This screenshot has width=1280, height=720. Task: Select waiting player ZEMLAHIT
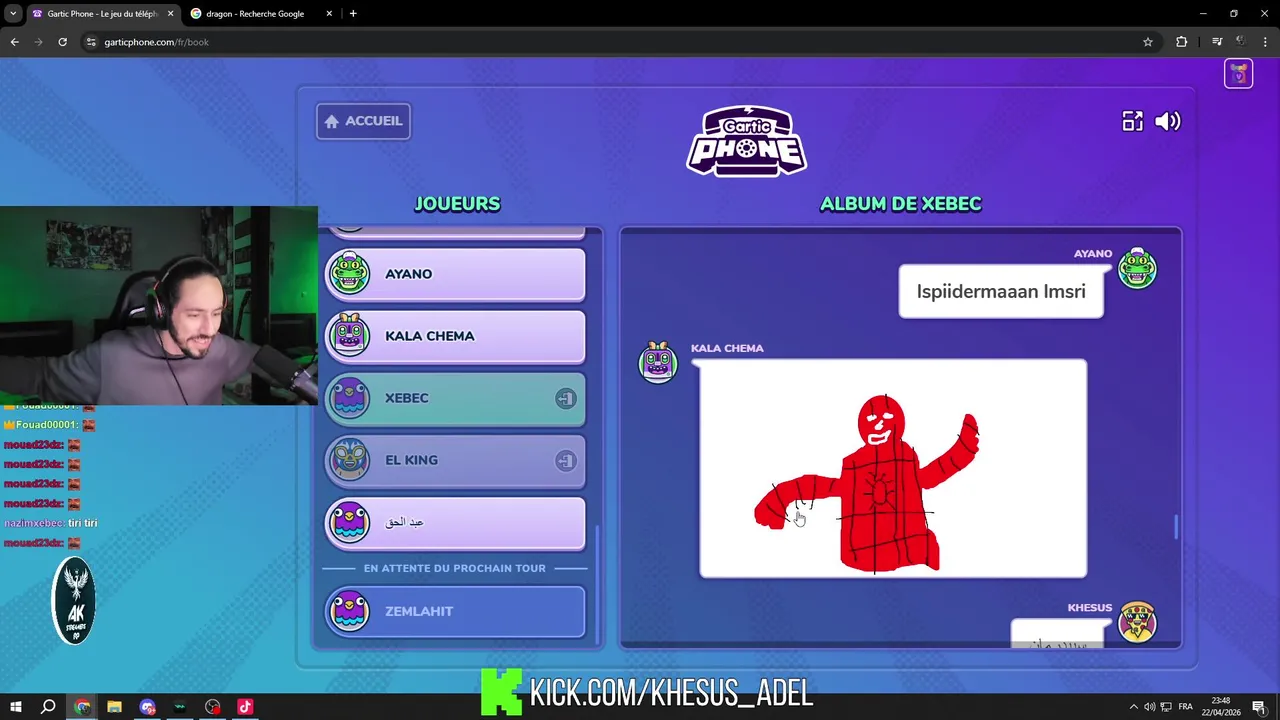pos(455,611)
